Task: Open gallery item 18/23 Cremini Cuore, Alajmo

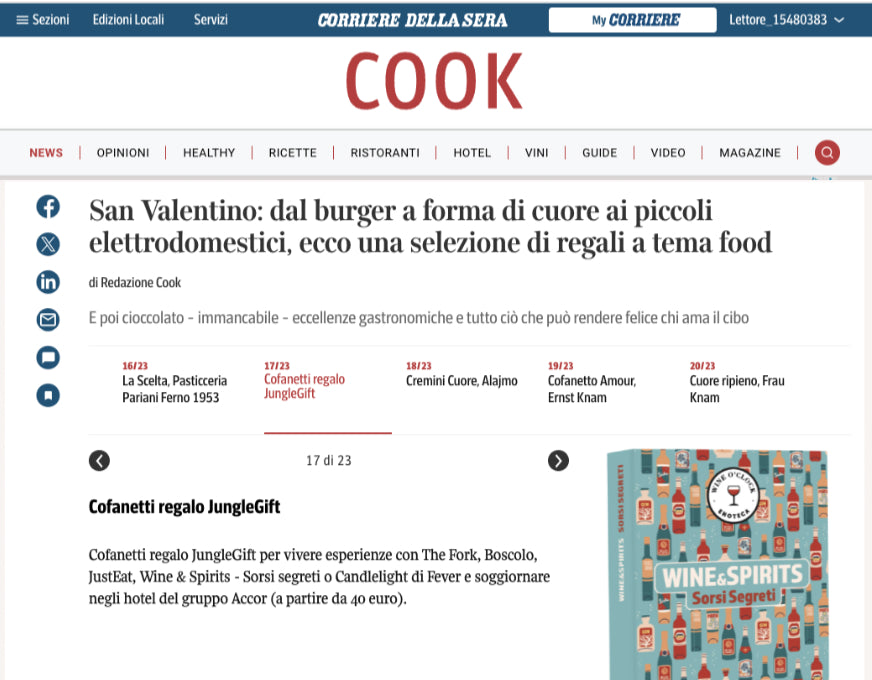Action: tap(462, 374)
